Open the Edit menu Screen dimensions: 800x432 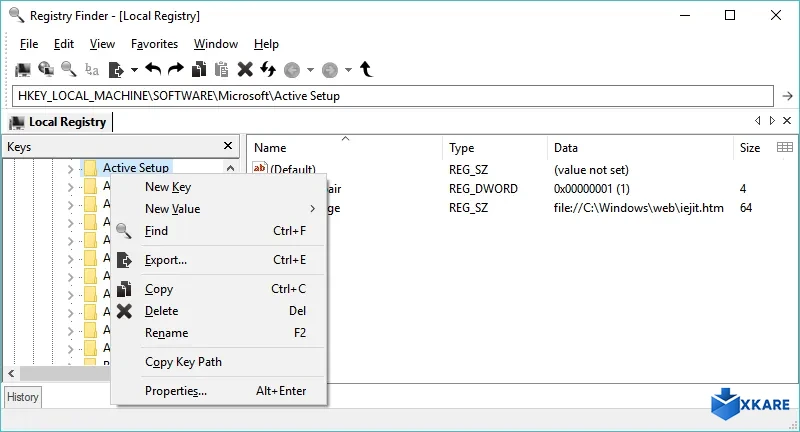click(64, 44)
